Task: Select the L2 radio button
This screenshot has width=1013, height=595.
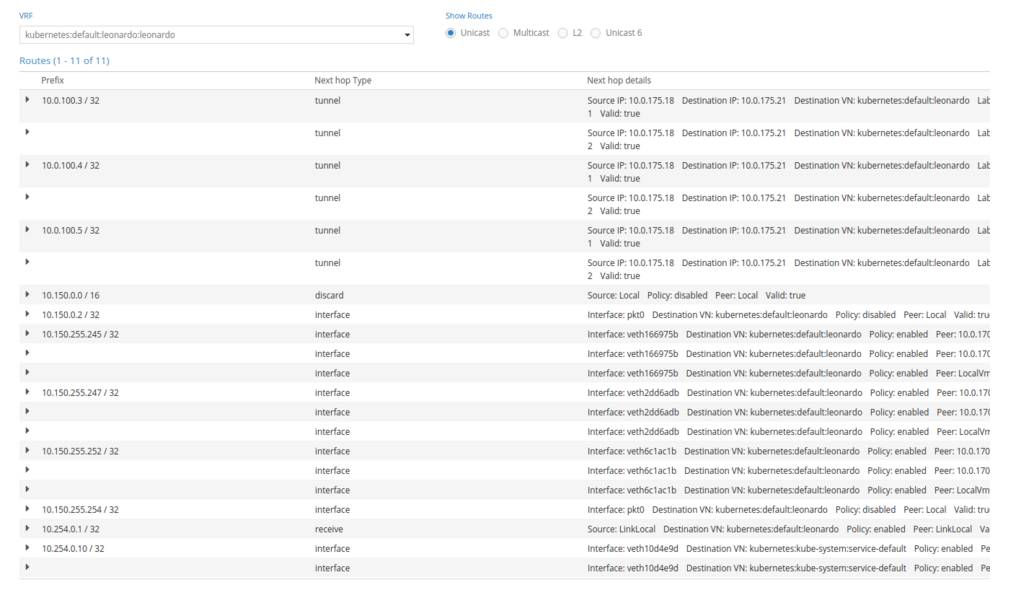Action: 563,33
